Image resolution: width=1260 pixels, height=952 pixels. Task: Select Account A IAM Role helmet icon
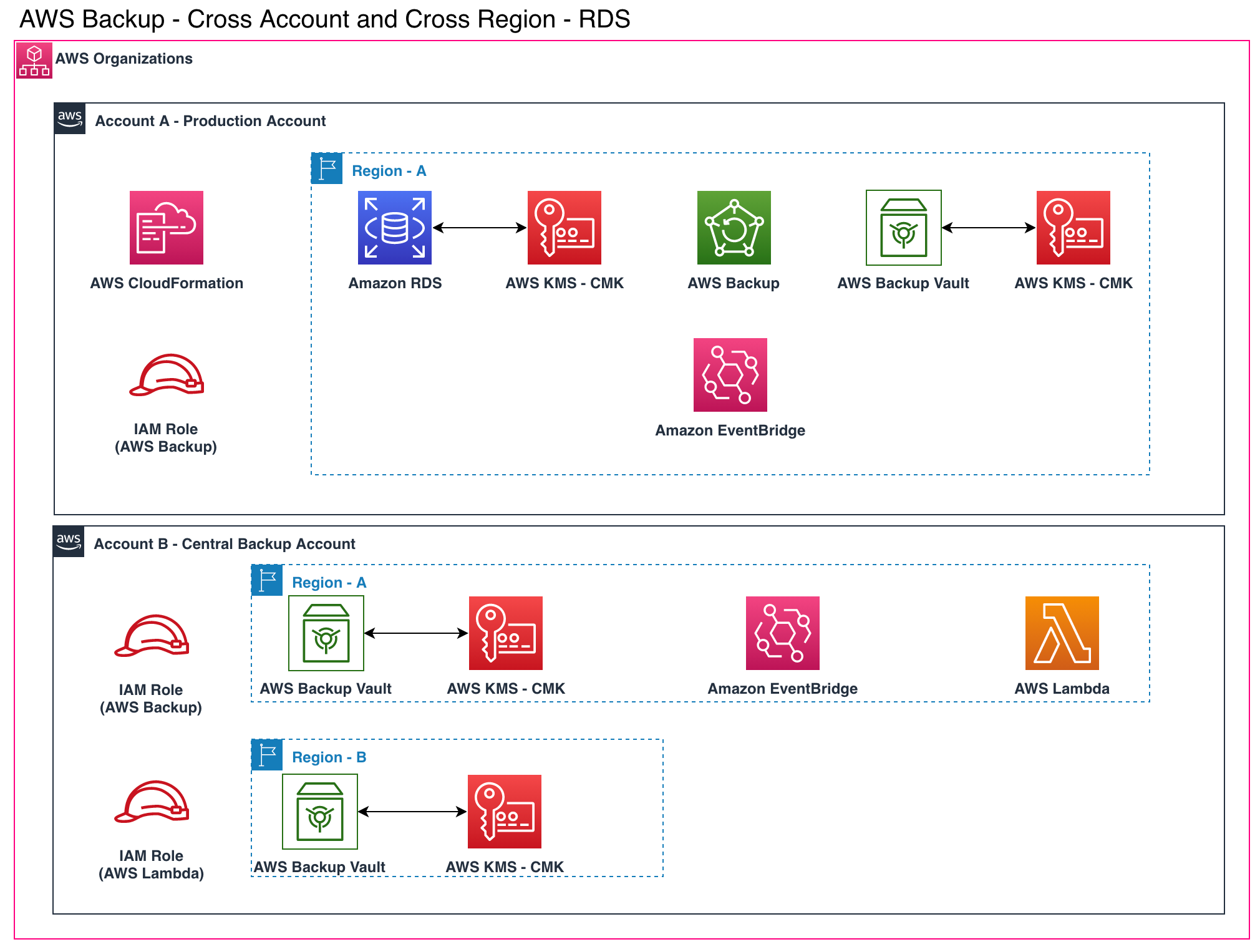(x=167, y=376)
